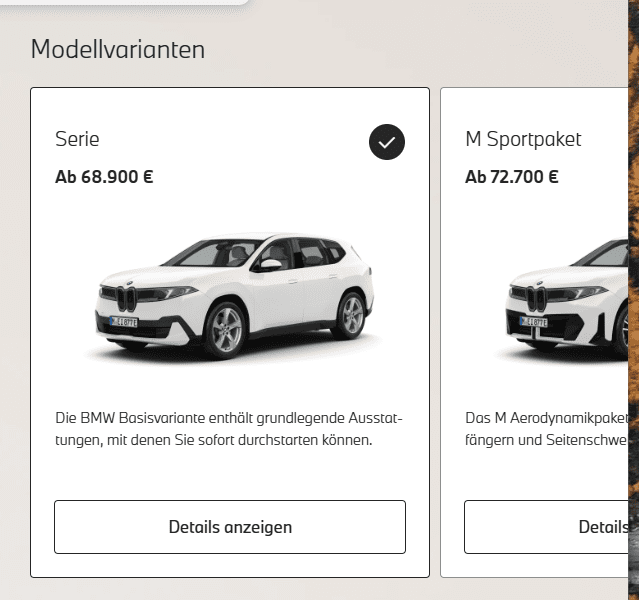The width and height of the screenshot is (639, 600).
Task: Click the Modellvarianten heading
Action: click(118, 49)
